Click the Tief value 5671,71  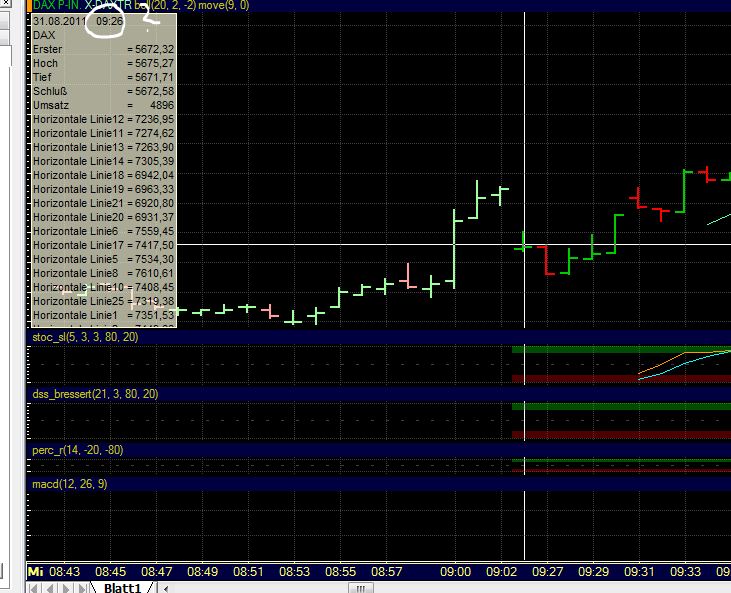[154, 77]
